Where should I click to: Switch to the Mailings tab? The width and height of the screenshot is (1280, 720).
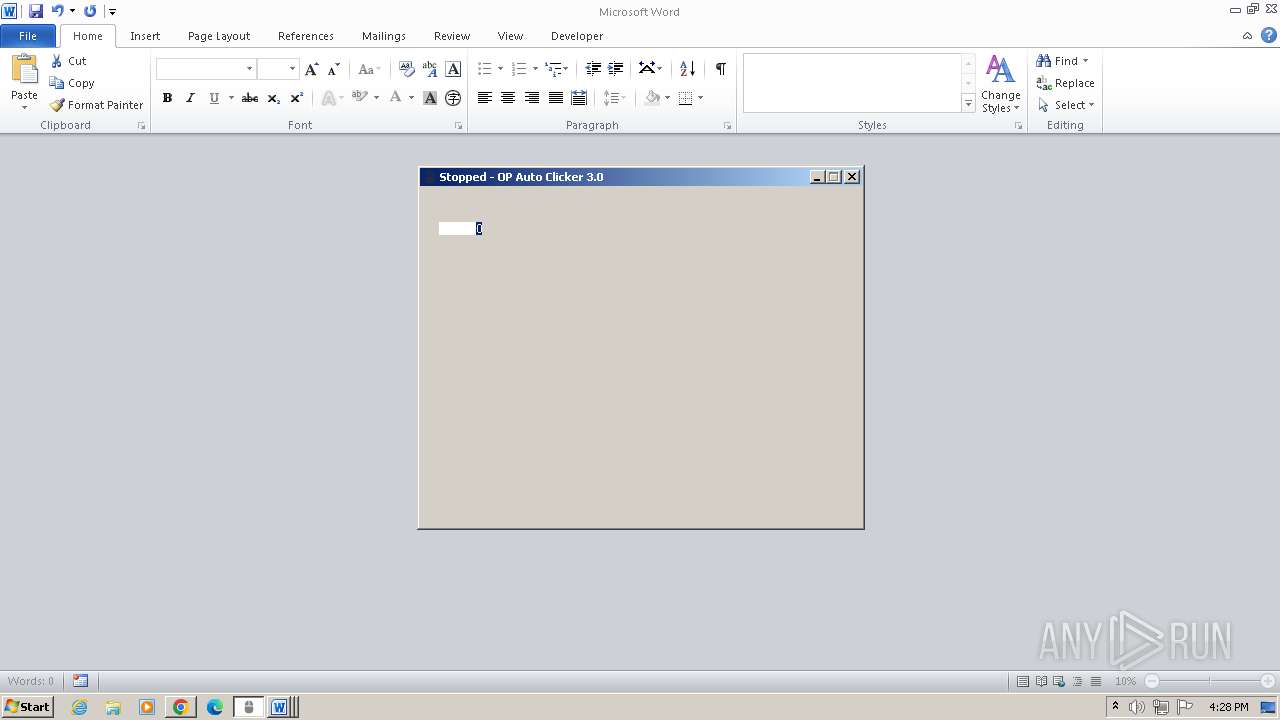[384, 36]
